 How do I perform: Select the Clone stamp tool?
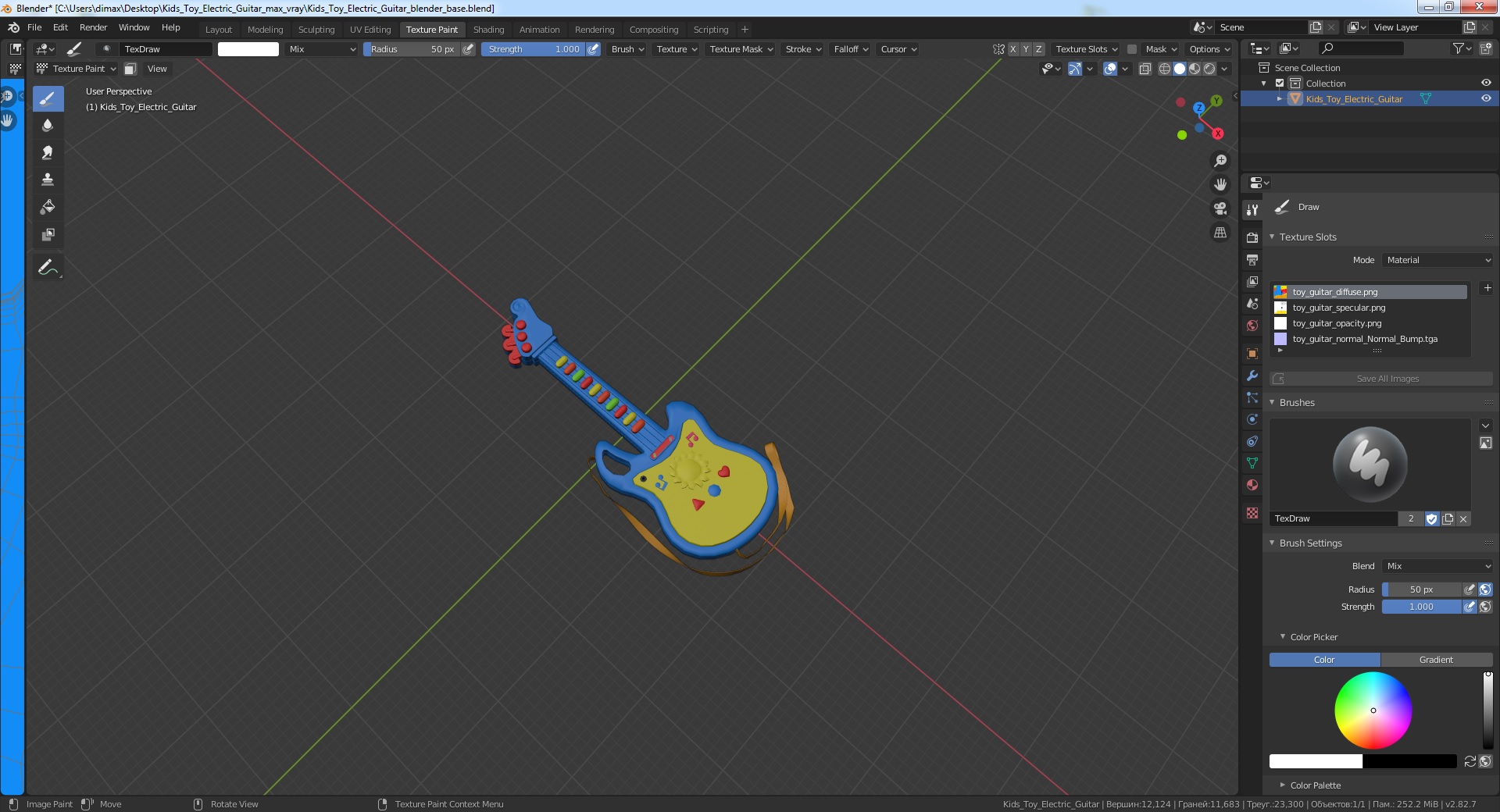(48, 180)
